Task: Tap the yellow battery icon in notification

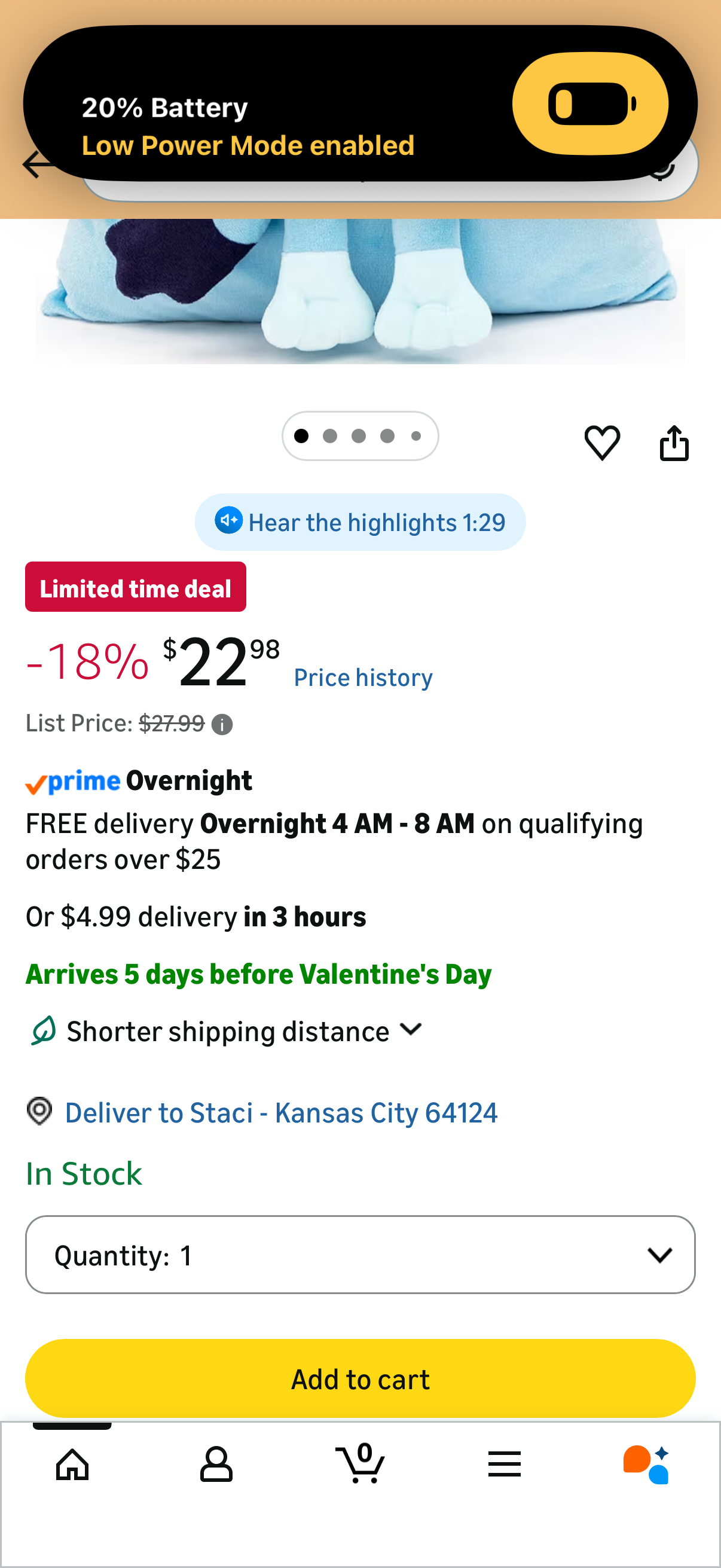Action: coord(589,103)
